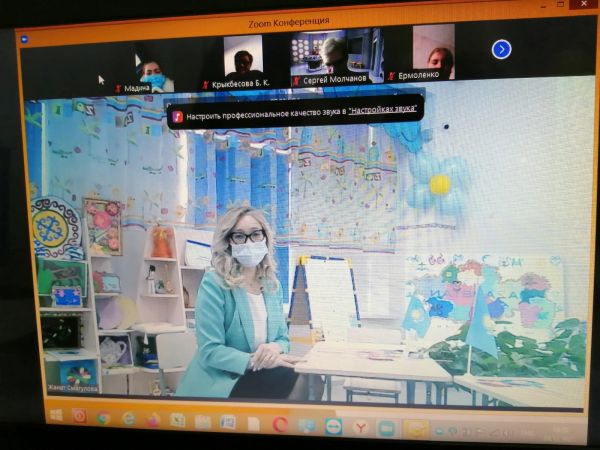
Task: Click the red audio icon in notification banner
Action: coord(178,116)
